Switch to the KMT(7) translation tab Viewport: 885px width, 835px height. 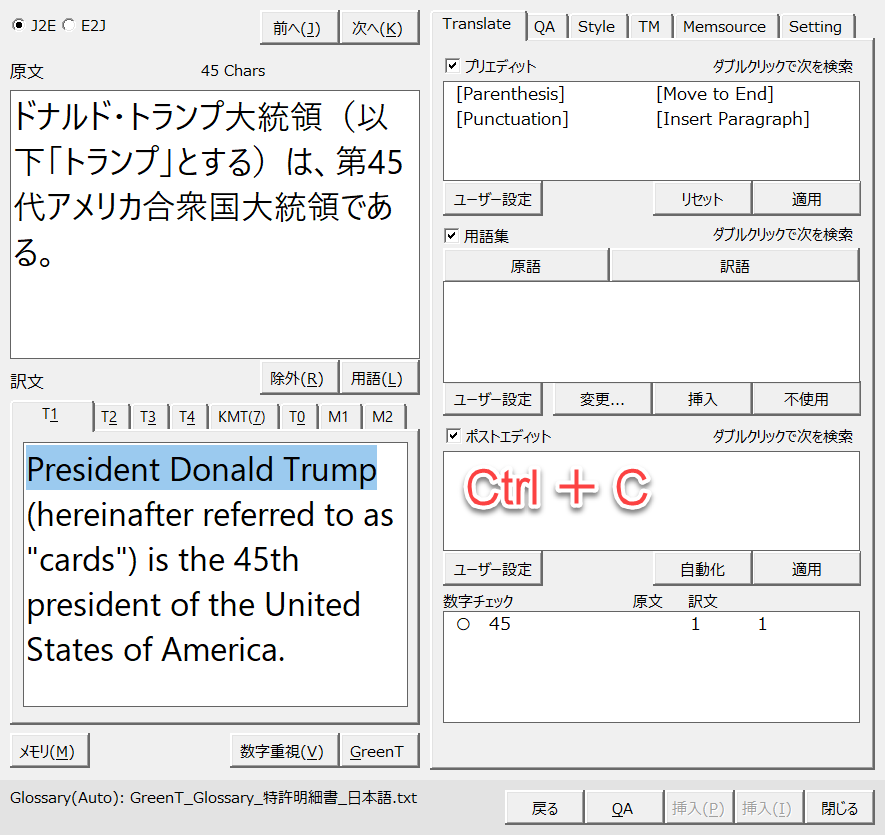[x=241, y=416]
